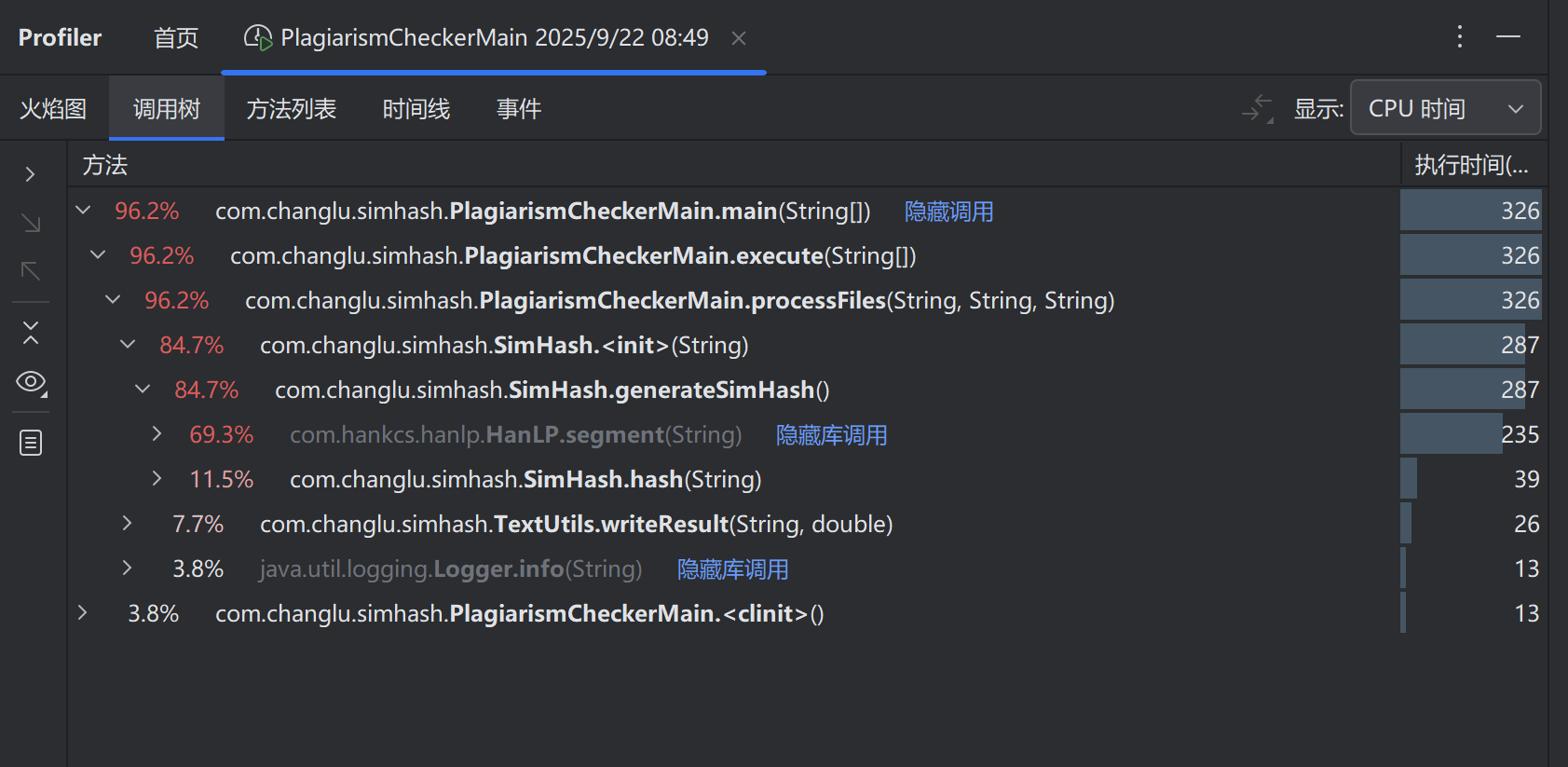Expand the HanLP.segment tree node
The width and height of the screenshot is (1568, 767).
(157, 433)
